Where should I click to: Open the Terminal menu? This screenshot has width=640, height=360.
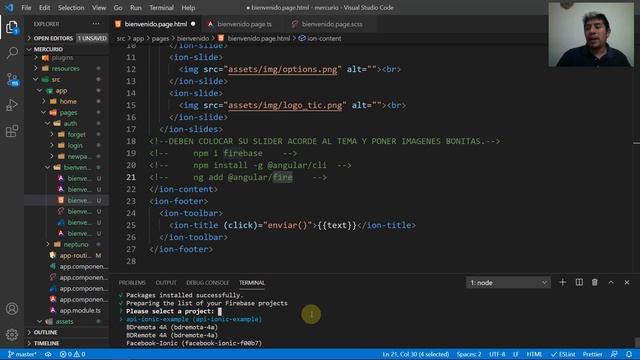(161, 8)
